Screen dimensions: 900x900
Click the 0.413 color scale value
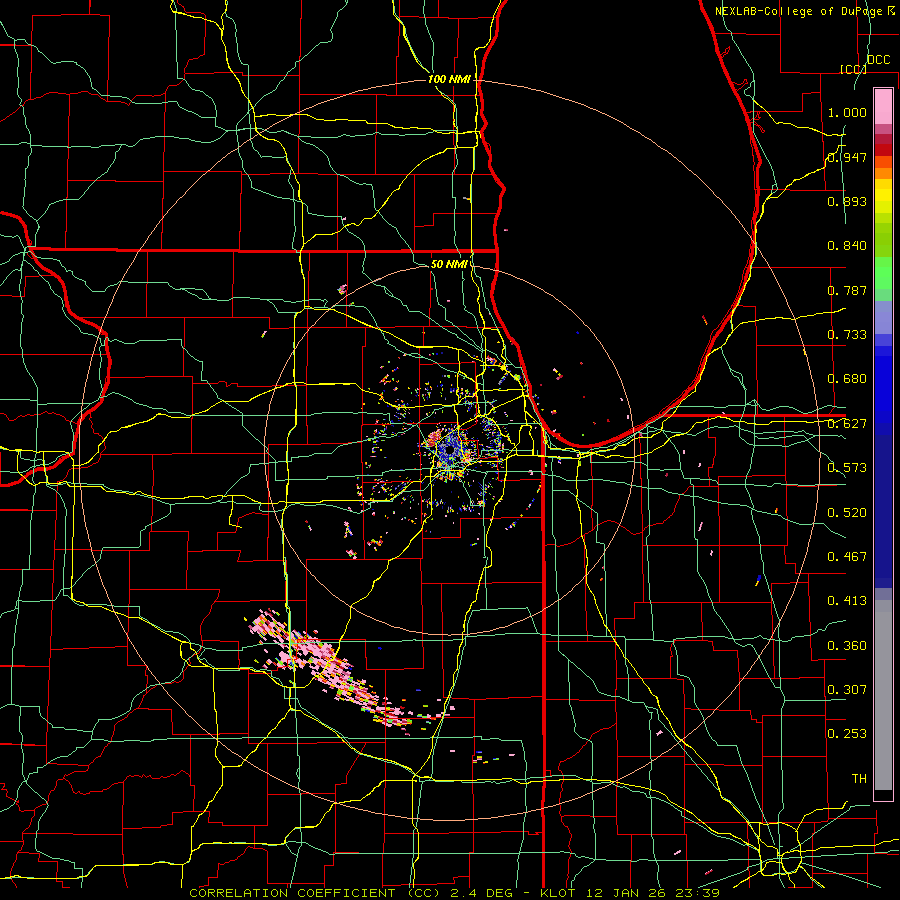pos(847,601)
